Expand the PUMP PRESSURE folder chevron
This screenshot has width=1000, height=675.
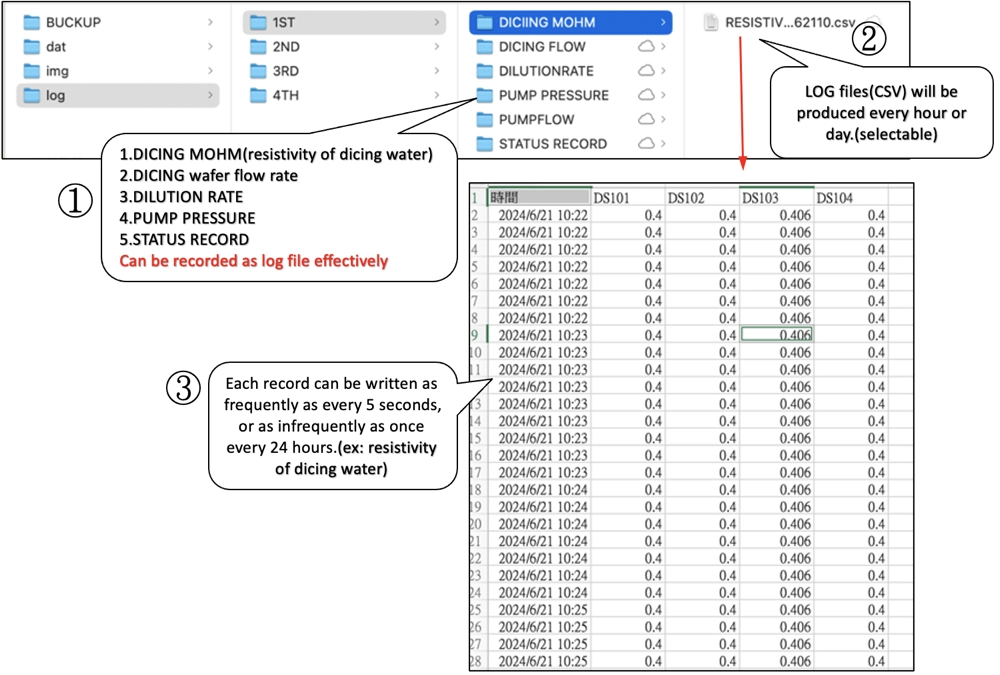[x=664, y=96]
